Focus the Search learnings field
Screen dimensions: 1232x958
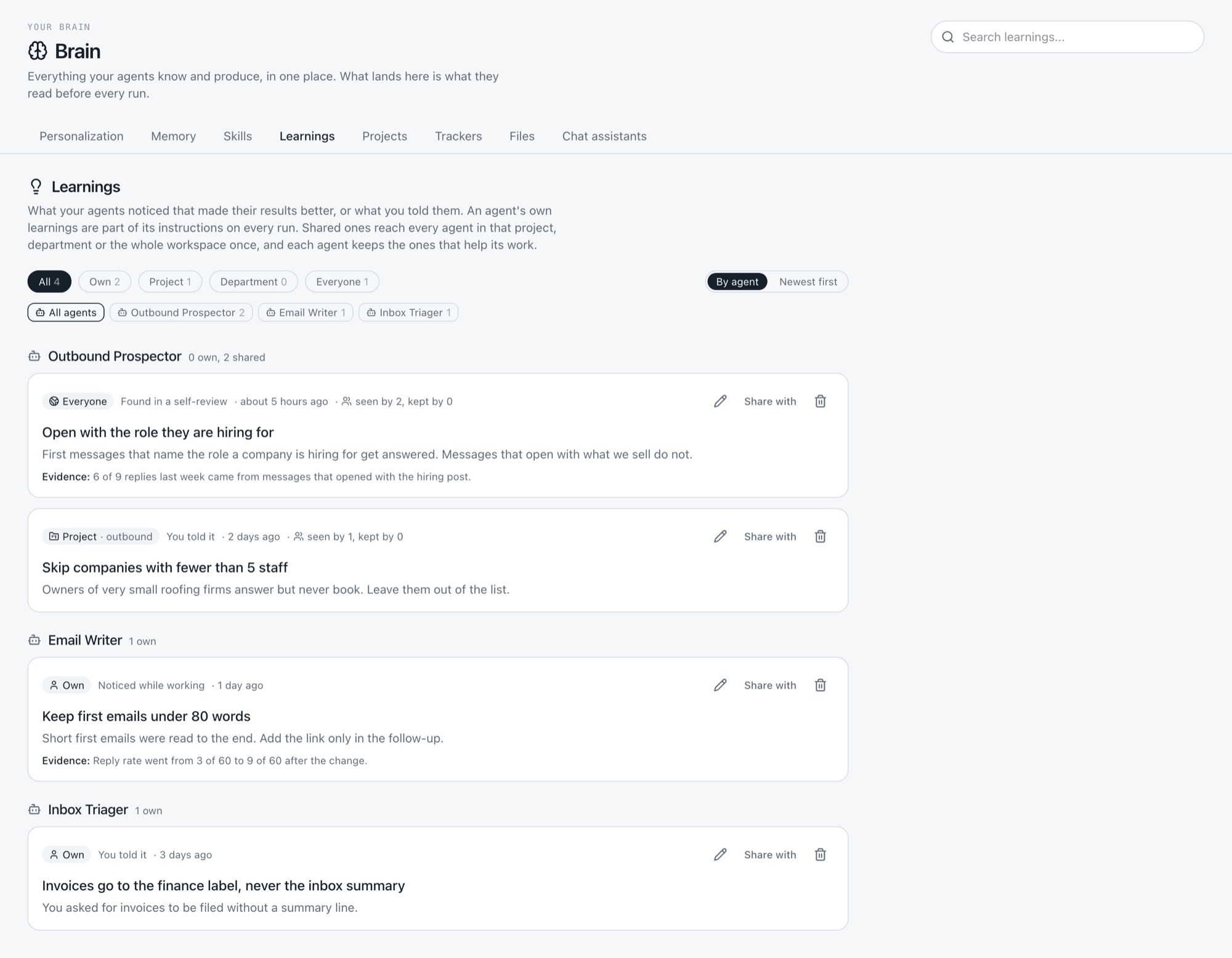[1067, 37]
